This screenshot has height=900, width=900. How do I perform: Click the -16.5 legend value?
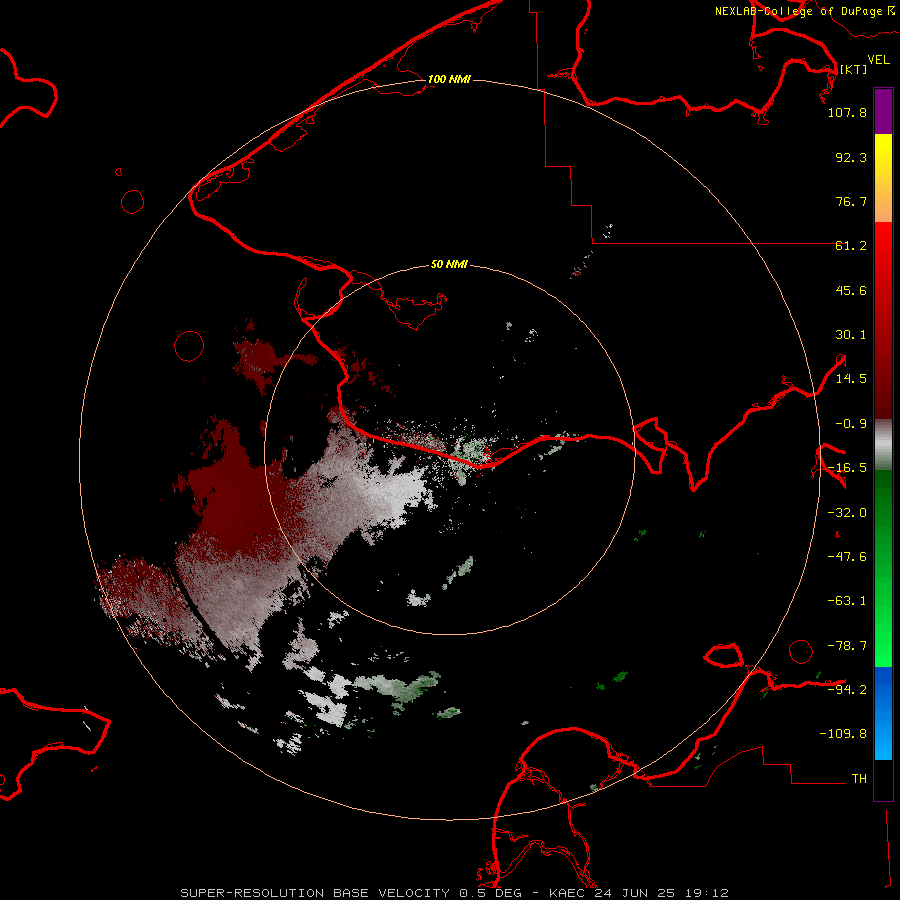847,468
